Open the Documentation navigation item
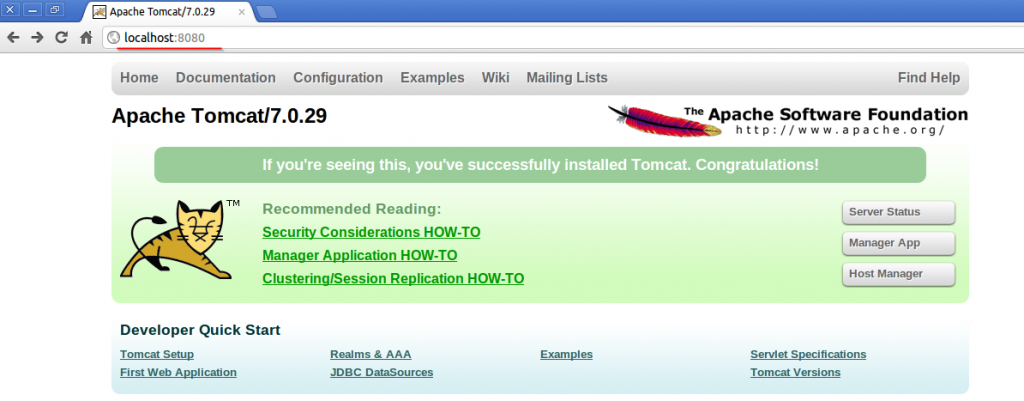 (x=225, y=78)
